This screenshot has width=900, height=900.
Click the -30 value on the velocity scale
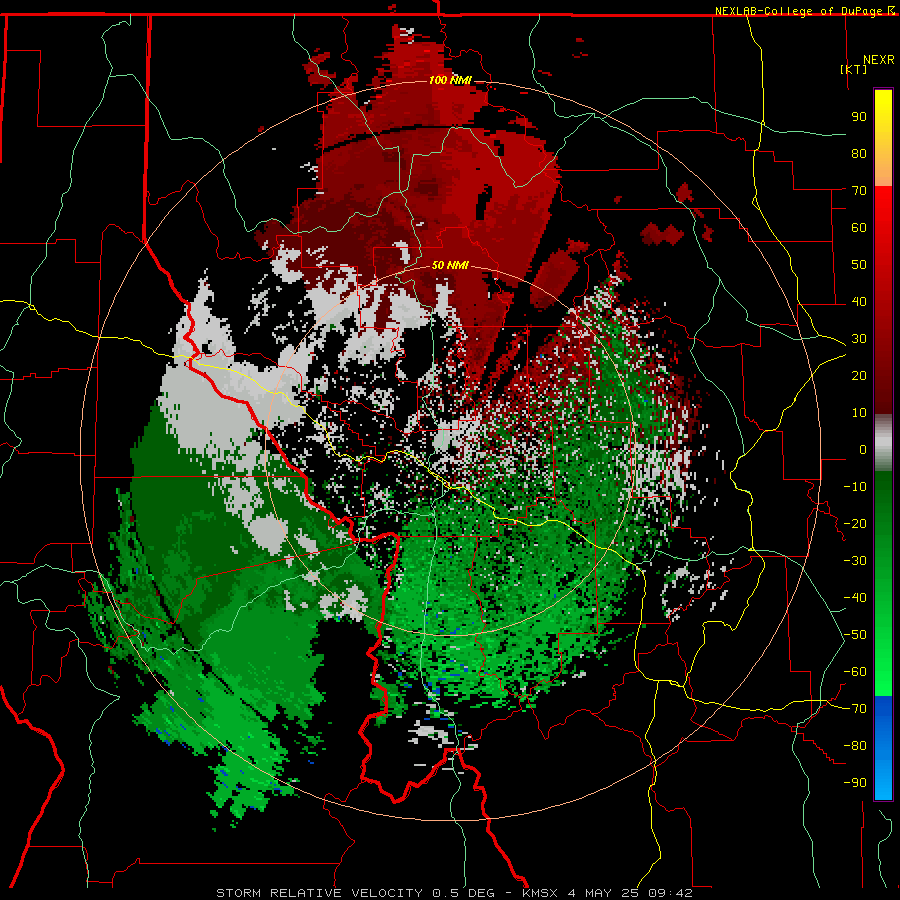pyautogui.click(x=855, y=561)
